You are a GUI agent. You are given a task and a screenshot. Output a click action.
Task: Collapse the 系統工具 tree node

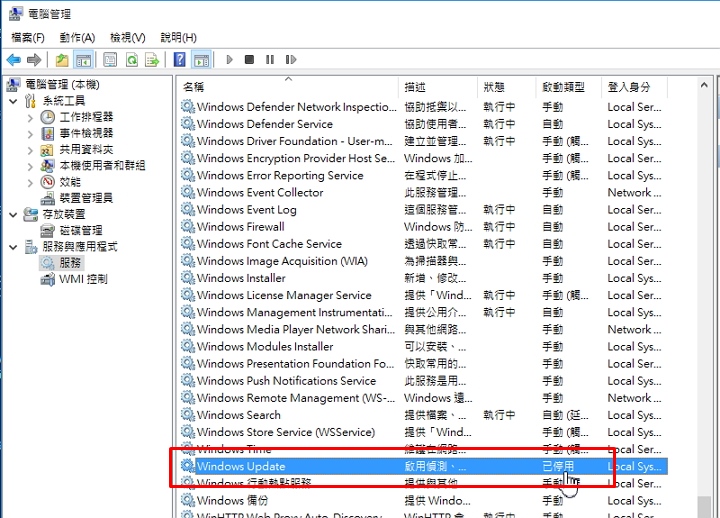click(x=13, y=101)
